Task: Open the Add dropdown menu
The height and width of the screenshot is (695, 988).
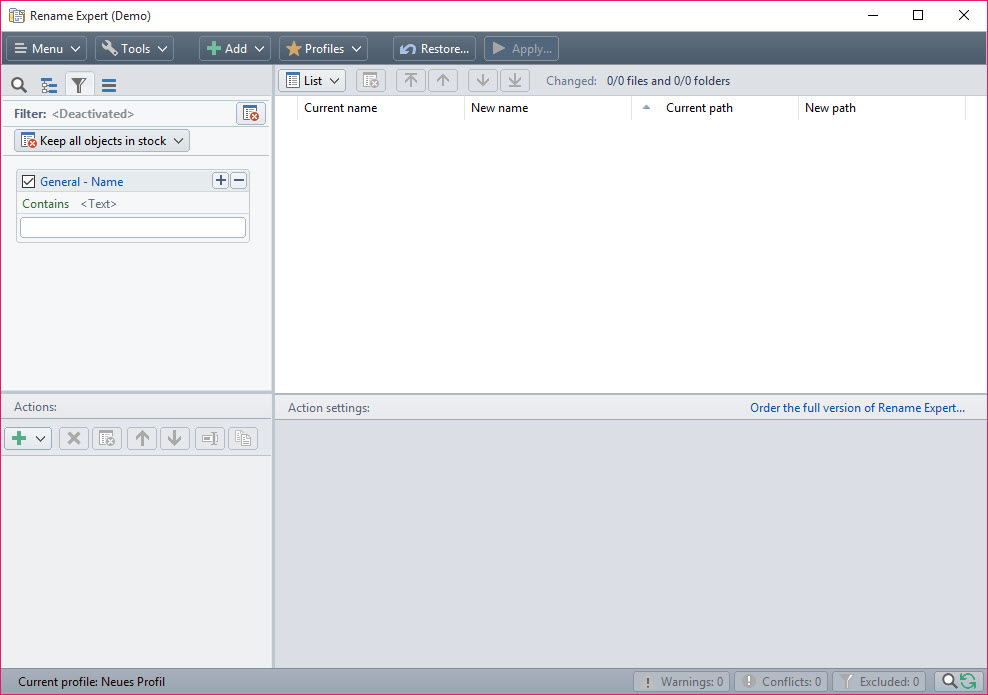Action: tap(235, 49)
